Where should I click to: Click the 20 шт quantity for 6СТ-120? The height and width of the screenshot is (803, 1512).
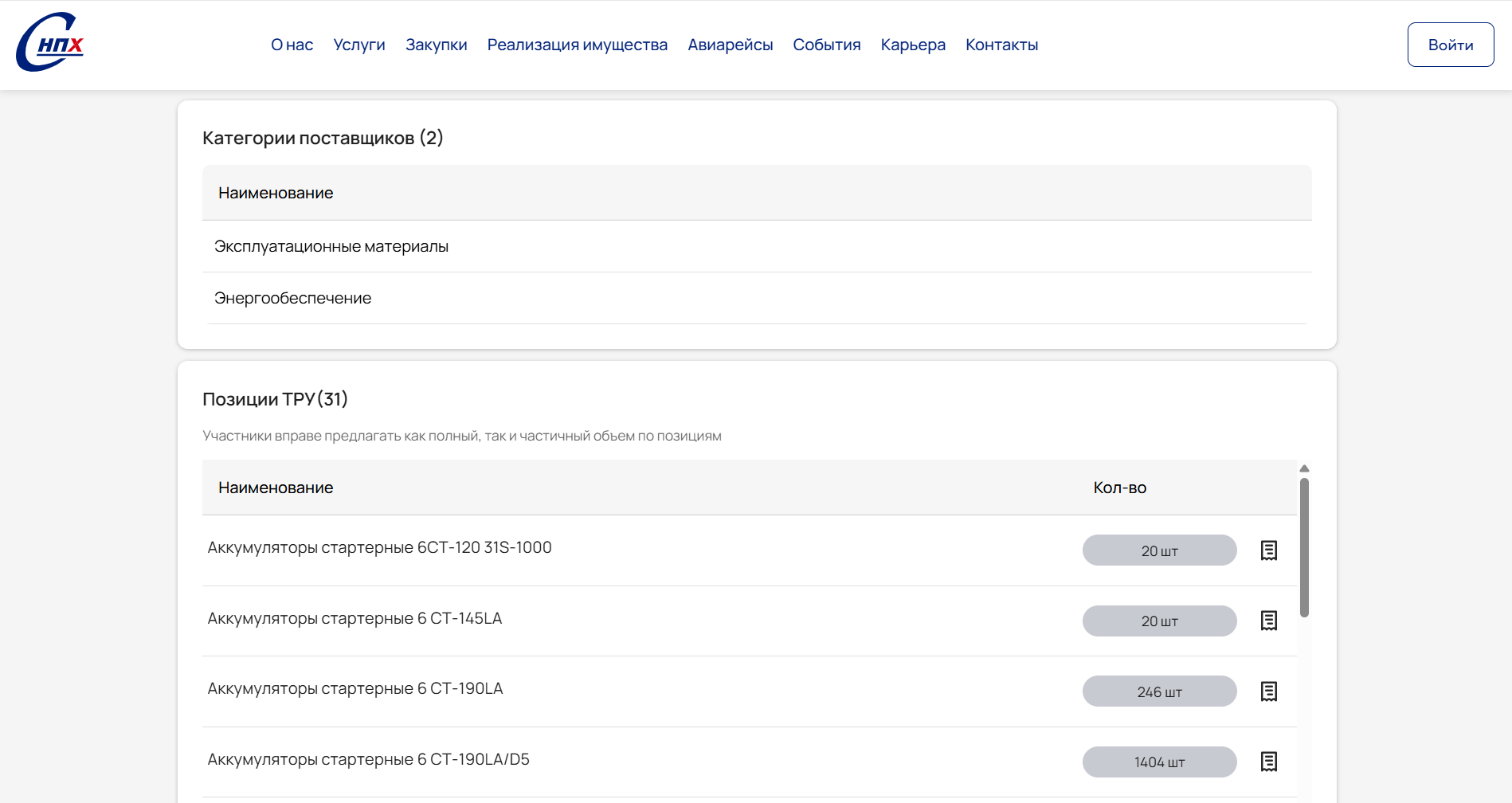pos(1159,550)
